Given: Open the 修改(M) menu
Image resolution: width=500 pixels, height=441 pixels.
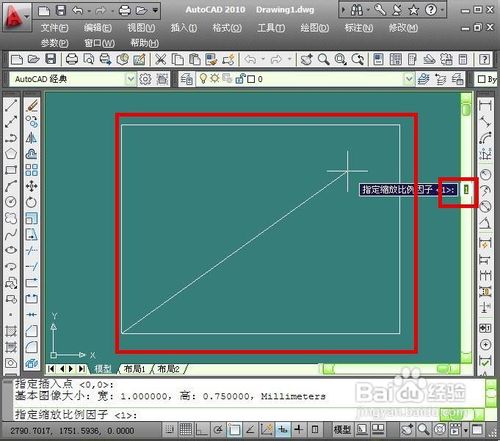Looking at the screenshot, I should 403,28.
